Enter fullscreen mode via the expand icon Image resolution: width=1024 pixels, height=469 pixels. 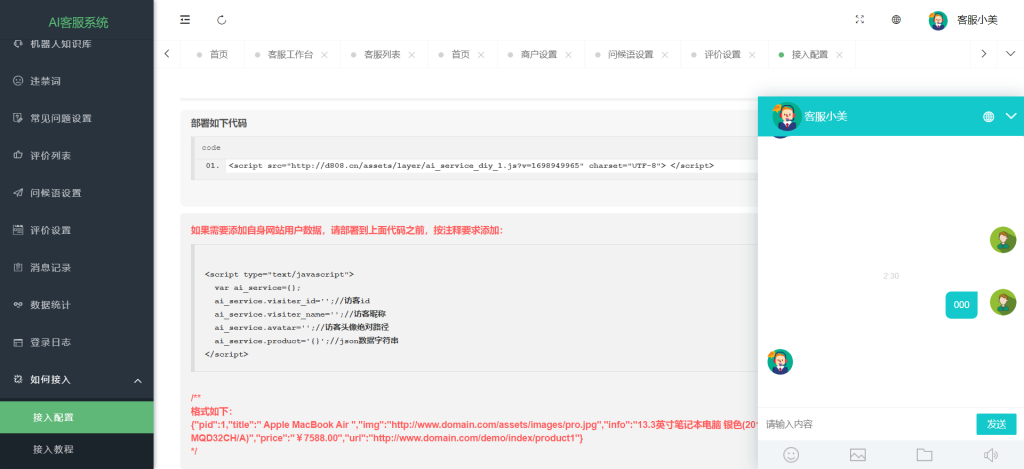point(859,20)
